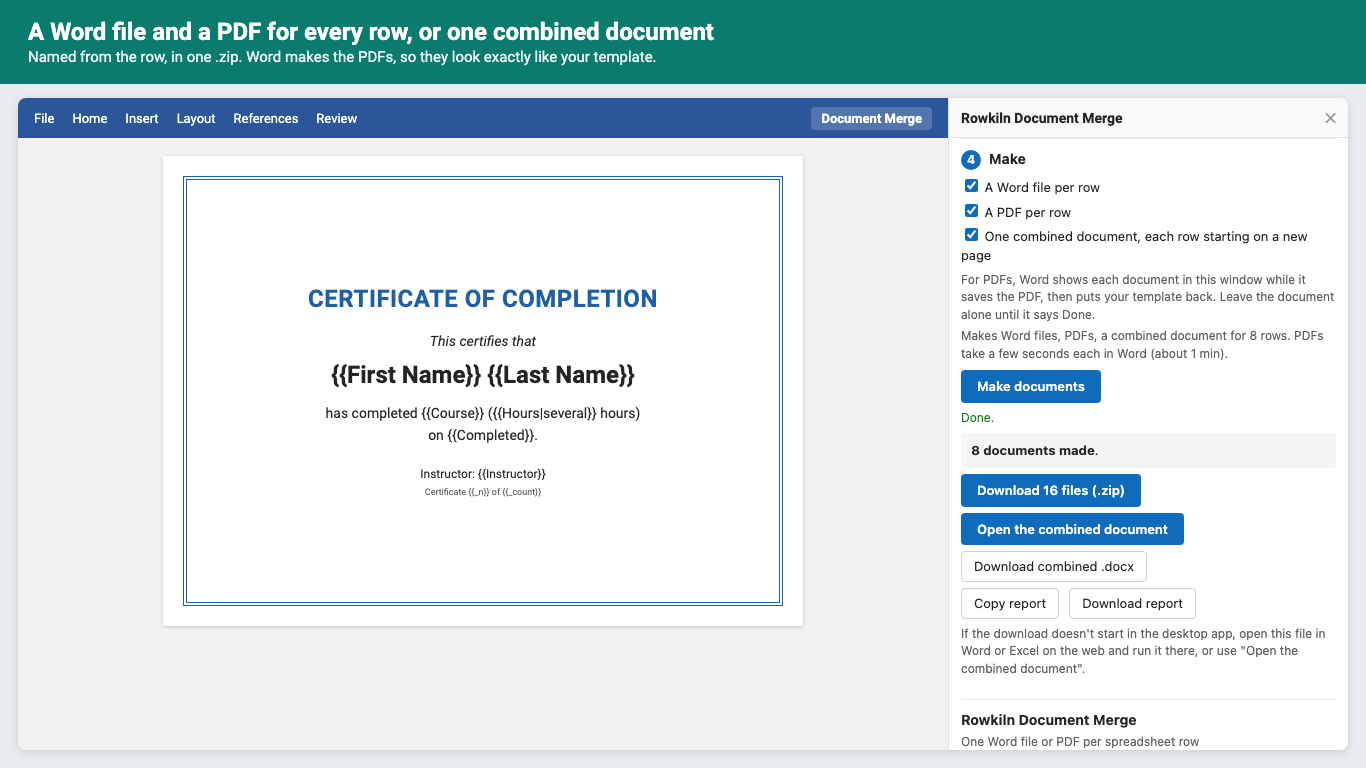1366x768 pixels.
Task: Copy the report
Action: (1010, 603)
